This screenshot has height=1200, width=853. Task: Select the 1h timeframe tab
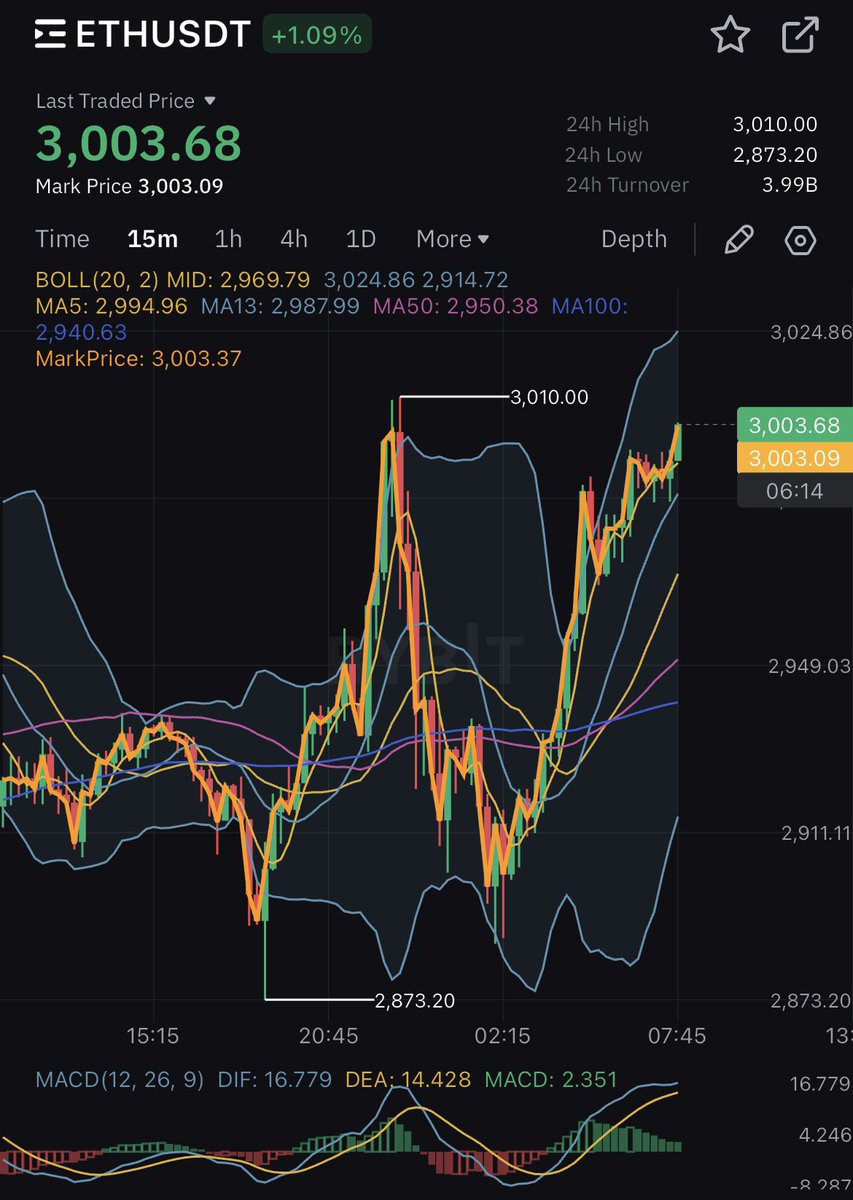(228, 239)
